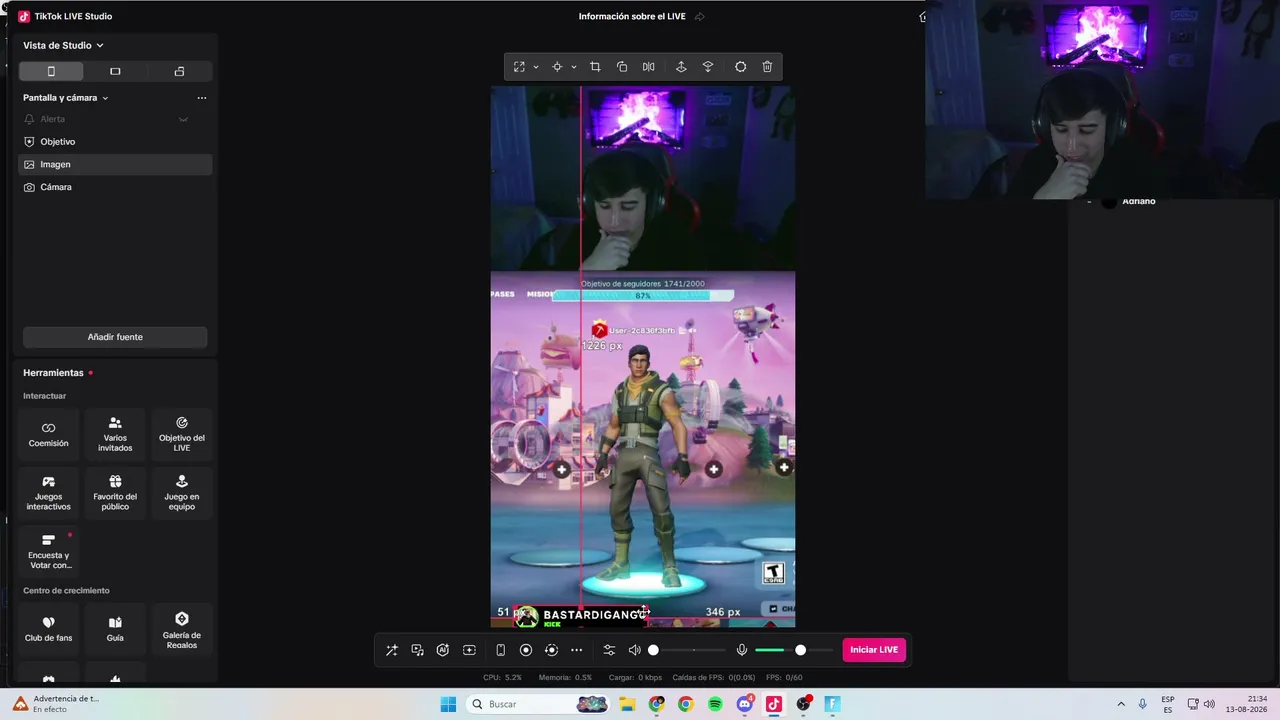
Task: Open OBS Studio from the taskbar
Action: coord(803,704)
